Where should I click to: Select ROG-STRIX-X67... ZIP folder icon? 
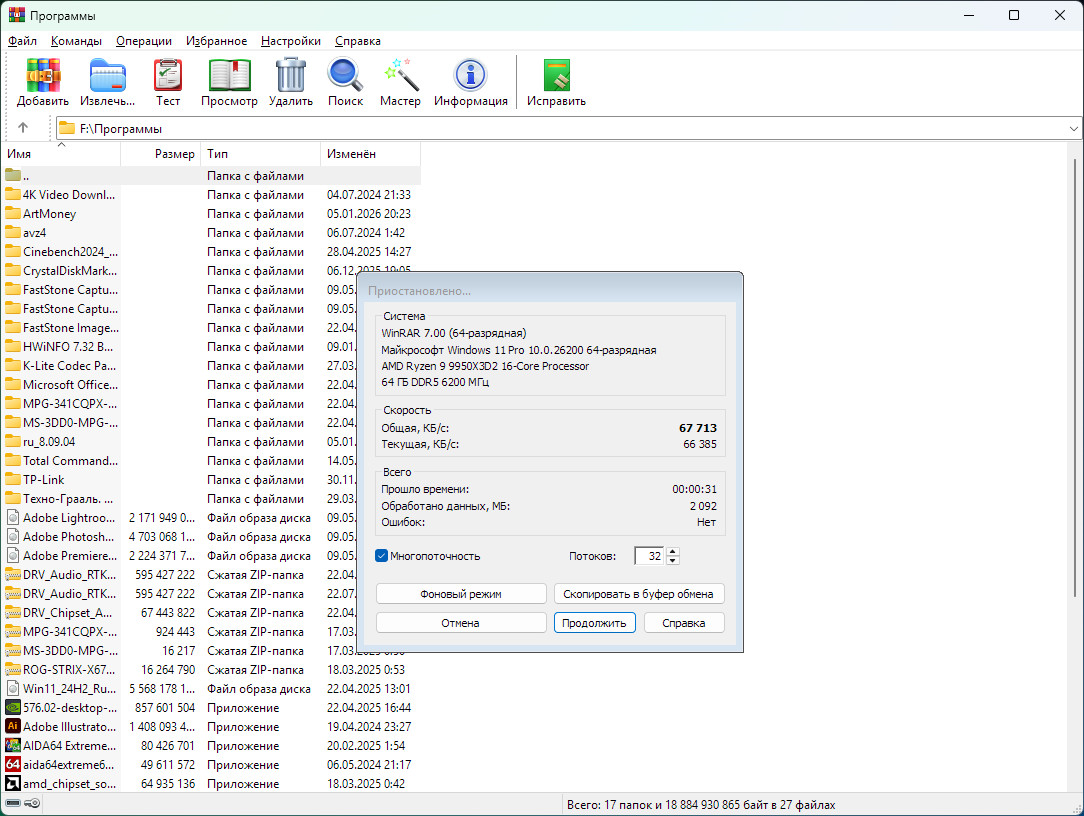pos(12,669)
